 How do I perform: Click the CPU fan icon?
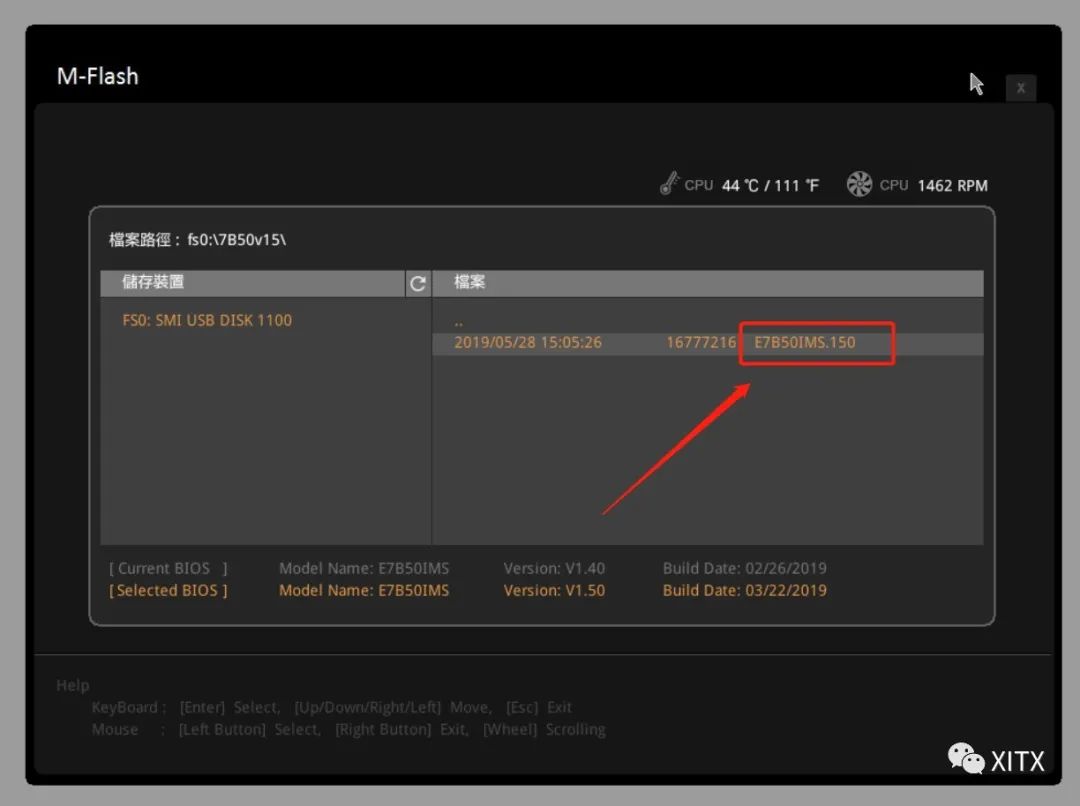coord(859,184)
